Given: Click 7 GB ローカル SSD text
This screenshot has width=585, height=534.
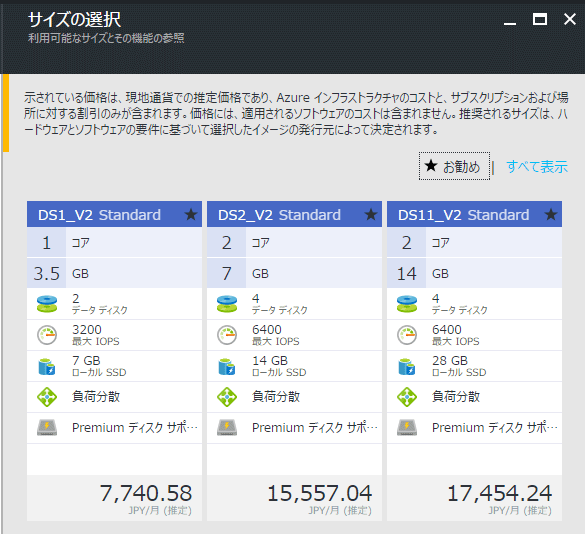Looking at the screenshot, I should click(99, 366).
